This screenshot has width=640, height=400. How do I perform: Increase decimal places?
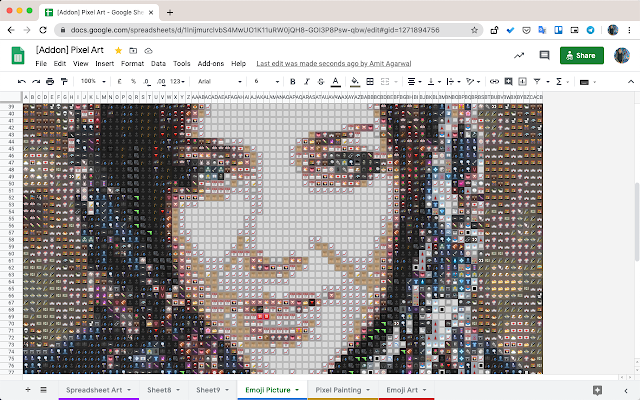pos(161,82)
